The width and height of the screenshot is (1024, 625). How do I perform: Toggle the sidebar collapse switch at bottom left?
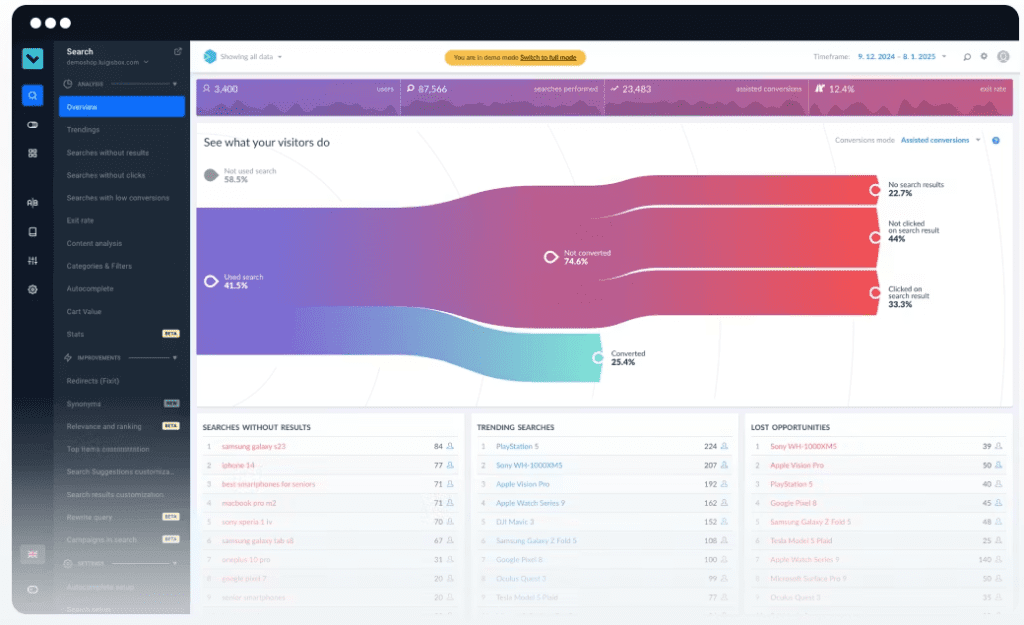pyautogui.click(x=33, y=589)
